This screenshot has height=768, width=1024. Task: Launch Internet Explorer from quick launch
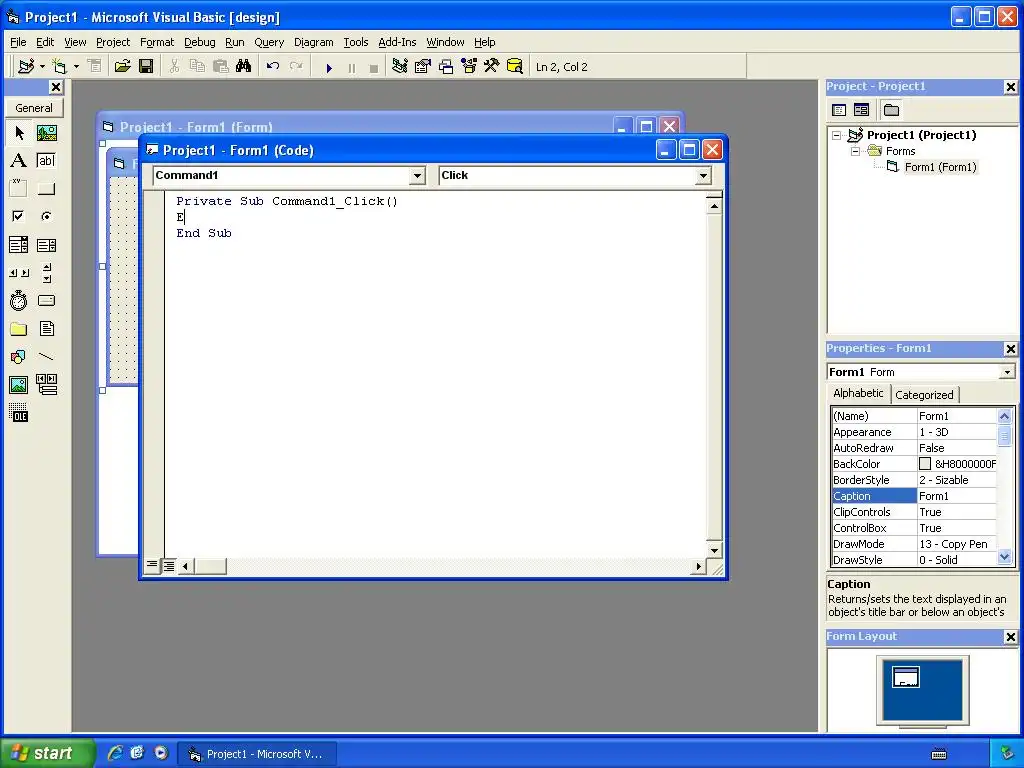pos(115,753)
